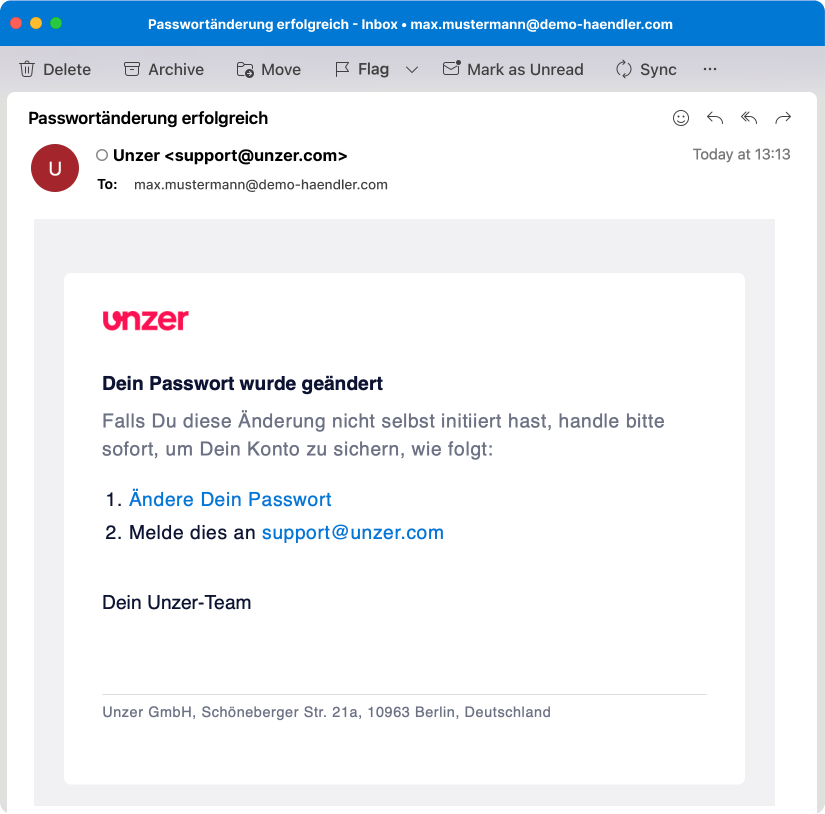Click the green full-screen window button
Screen dimensions: 825x814
pyautogui.click(x=56, y=23)
